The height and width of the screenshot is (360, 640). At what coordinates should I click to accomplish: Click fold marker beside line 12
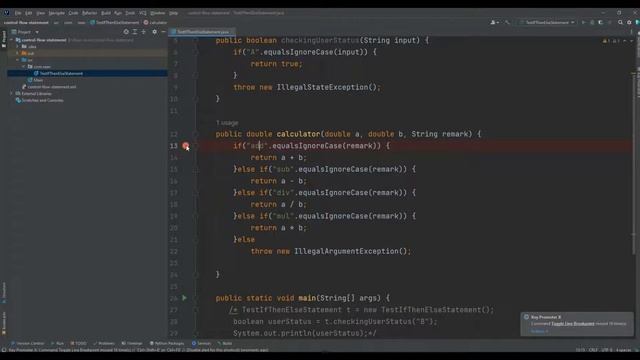point(196,134)
